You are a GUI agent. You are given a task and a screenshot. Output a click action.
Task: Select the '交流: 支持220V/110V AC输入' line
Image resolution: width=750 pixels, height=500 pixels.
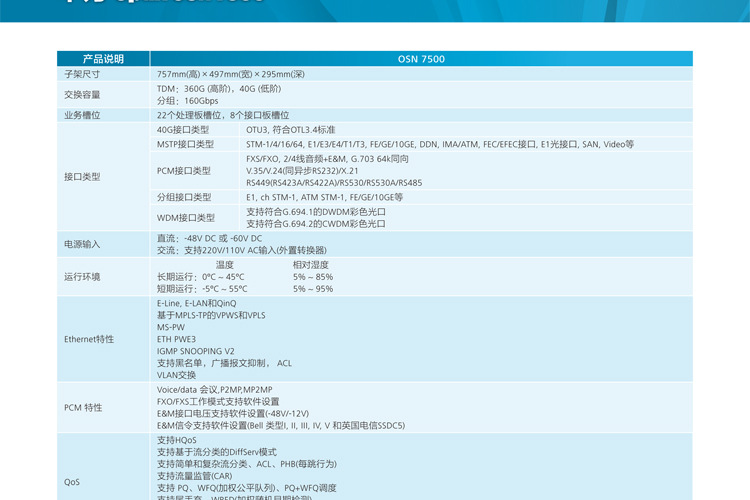pos(242,250)
